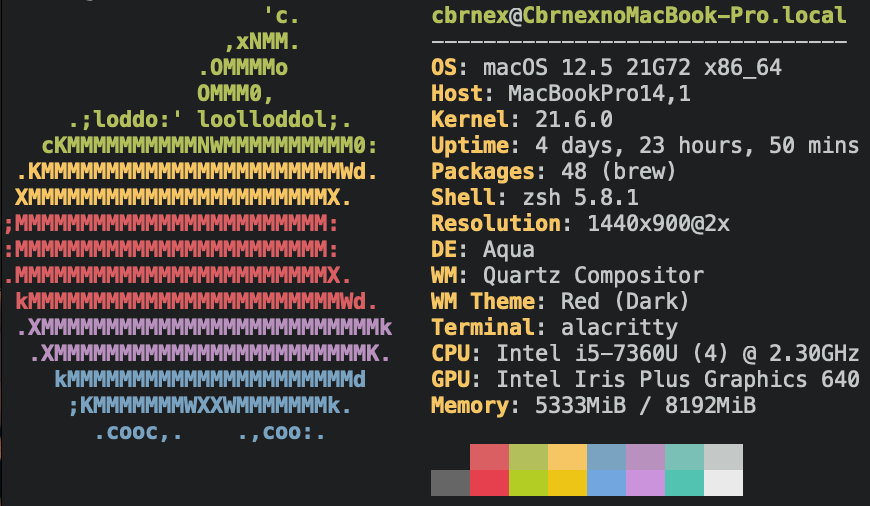This screenshot has height=506, width=870.
Task: Click the Shell value zsh 5.8.1
Action: [580, 198]
